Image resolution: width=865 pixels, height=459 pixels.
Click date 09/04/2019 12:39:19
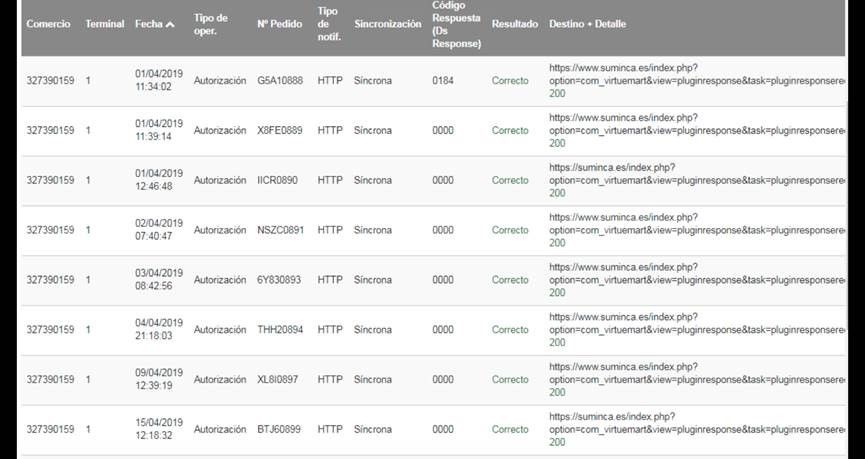point(159,380)
